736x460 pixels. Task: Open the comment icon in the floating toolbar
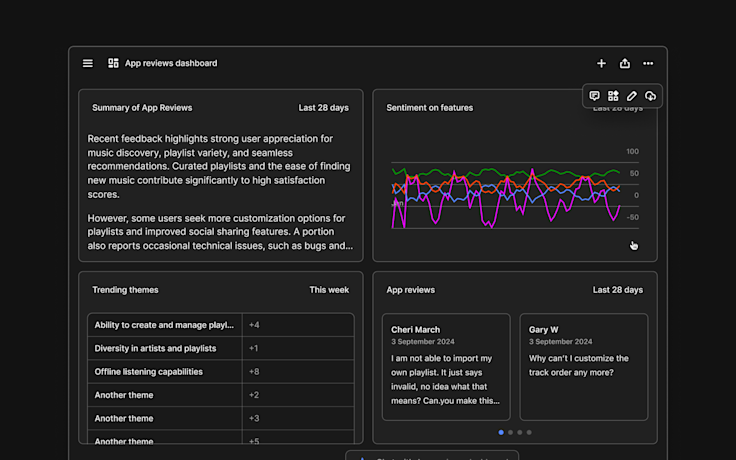coord(594,96)
